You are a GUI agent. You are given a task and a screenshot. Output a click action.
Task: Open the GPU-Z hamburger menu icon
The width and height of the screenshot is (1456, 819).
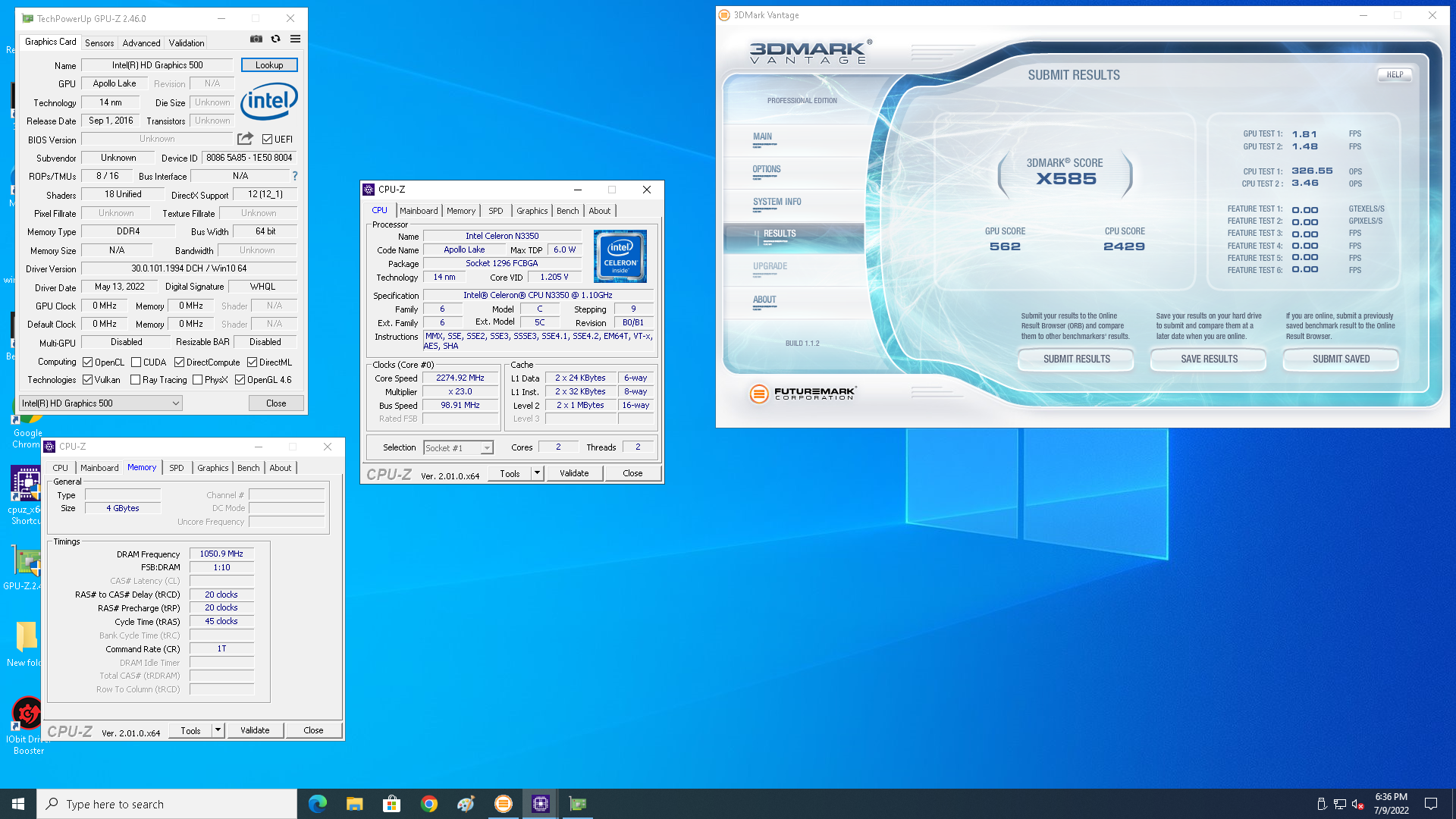click(296, 39)
